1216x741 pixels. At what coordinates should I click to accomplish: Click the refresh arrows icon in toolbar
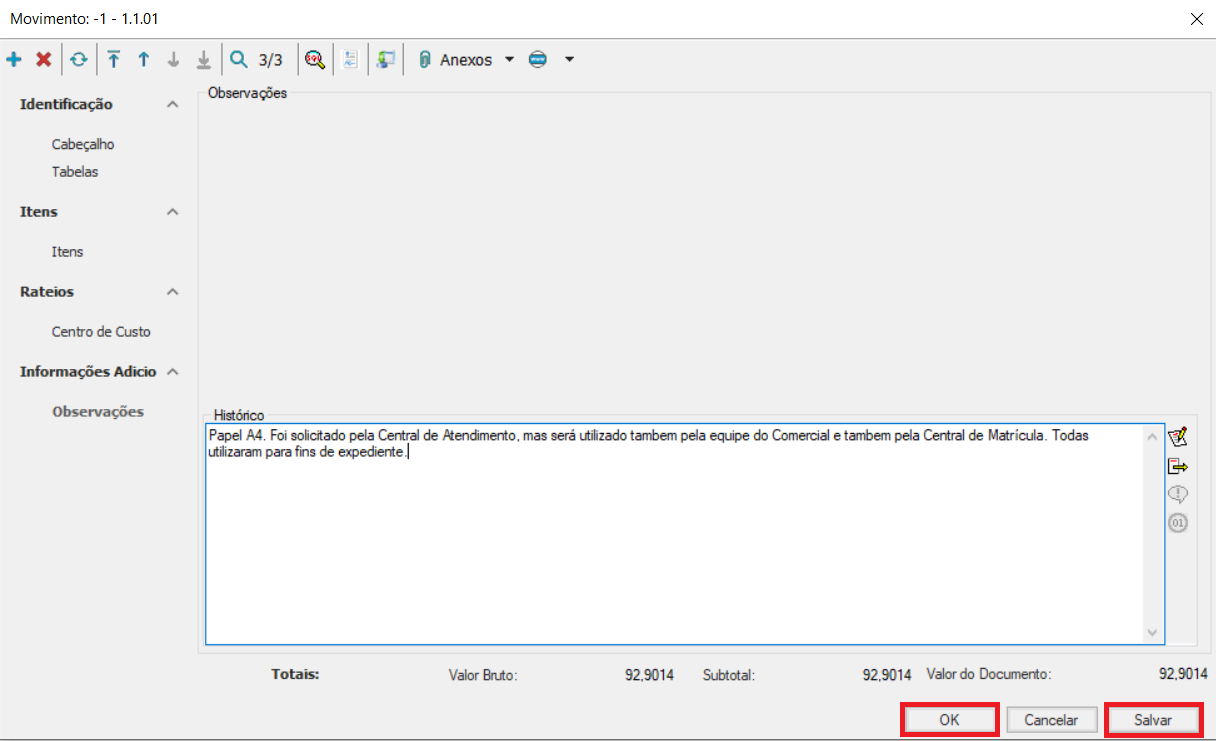point(78,60)
